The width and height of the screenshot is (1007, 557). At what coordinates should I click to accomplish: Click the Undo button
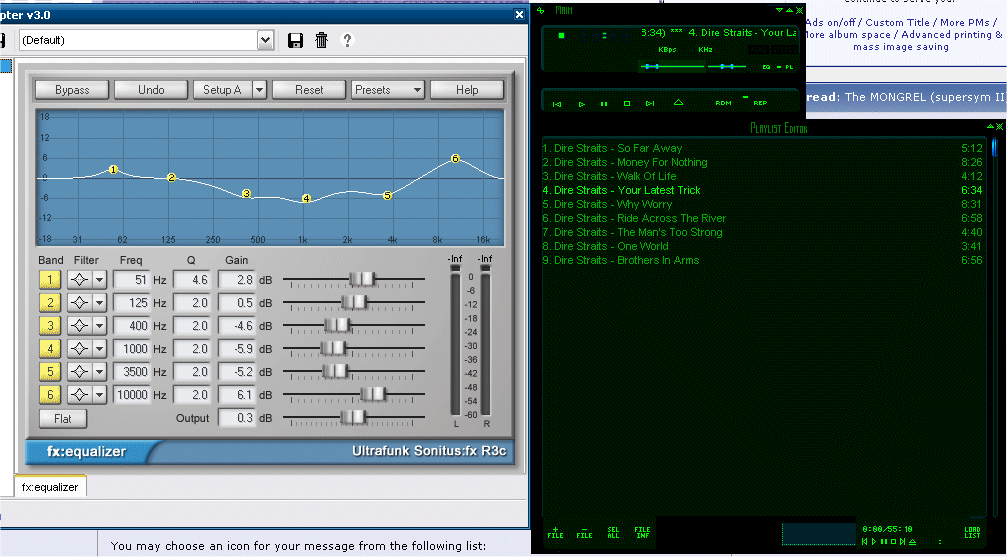[x=151, y=90]
